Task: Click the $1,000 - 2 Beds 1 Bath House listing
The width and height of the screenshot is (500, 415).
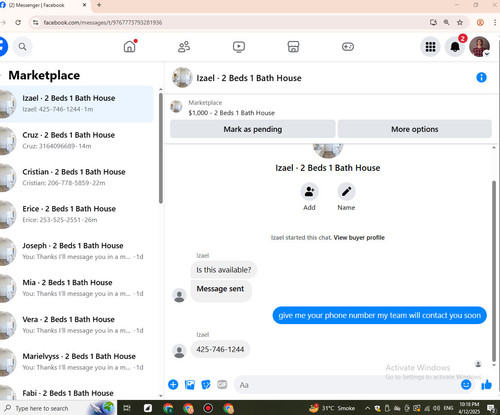Action: click(x=232, y=113)
